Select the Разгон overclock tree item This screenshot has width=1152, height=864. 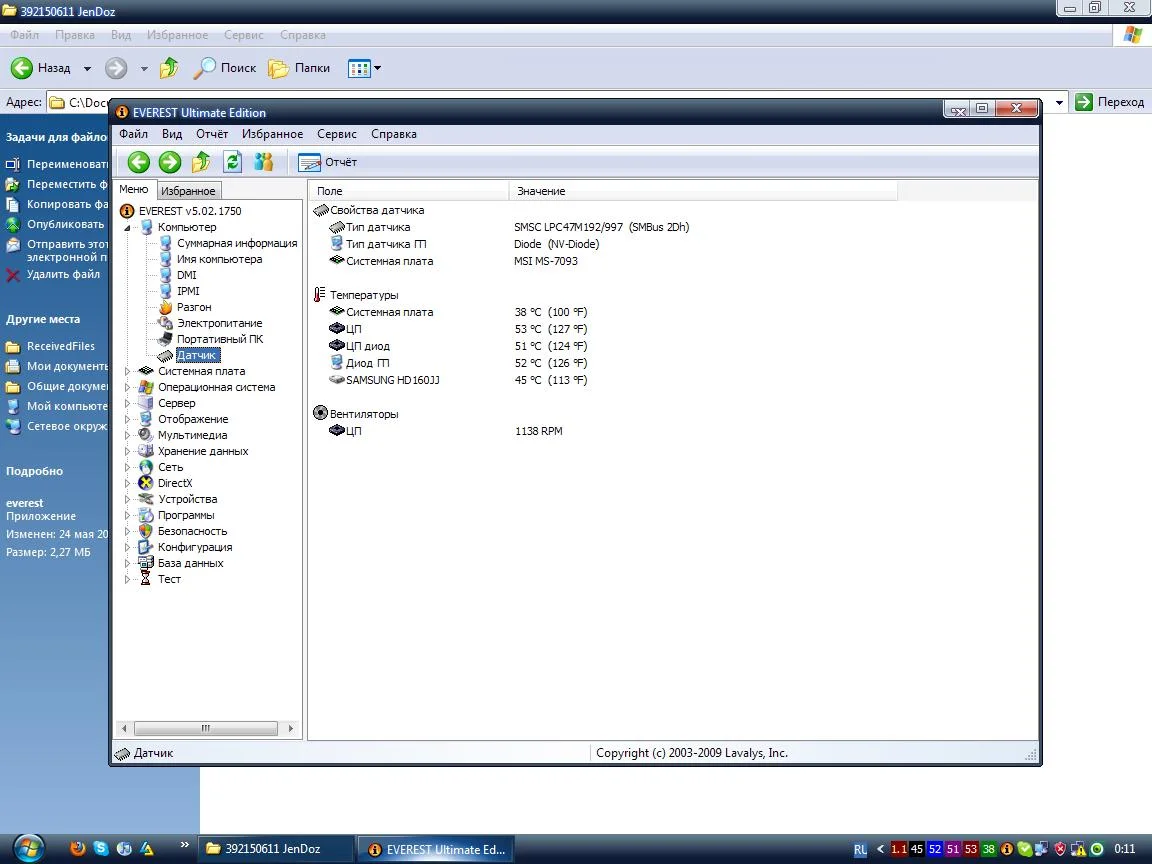coord(193,307)
